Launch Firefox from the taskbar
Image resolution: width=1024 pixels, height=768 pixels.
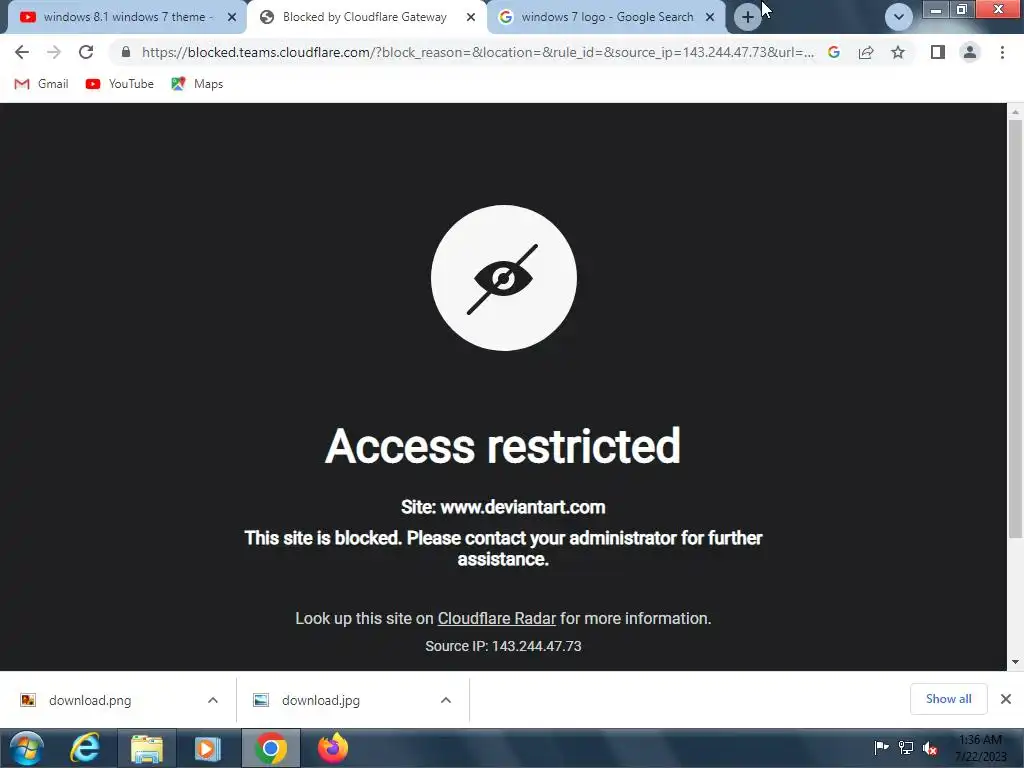click(x=333, y=748)
